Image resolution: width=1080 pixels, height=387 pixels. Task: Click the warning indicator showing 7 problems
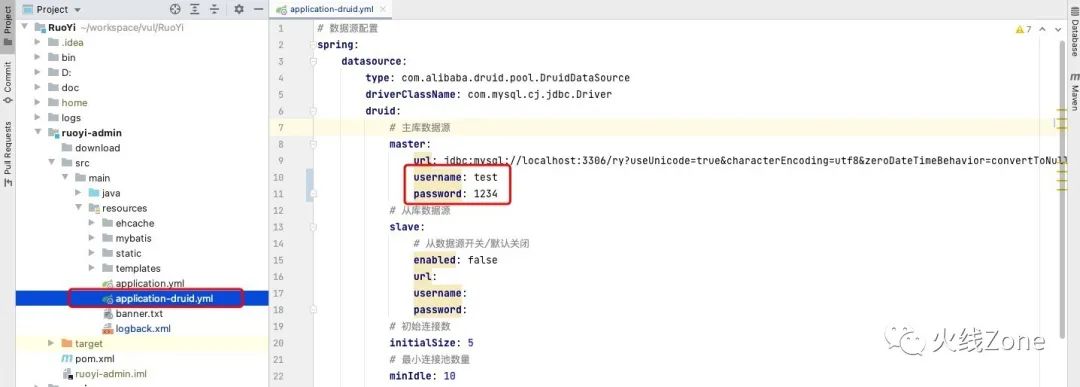point(1024,30)
